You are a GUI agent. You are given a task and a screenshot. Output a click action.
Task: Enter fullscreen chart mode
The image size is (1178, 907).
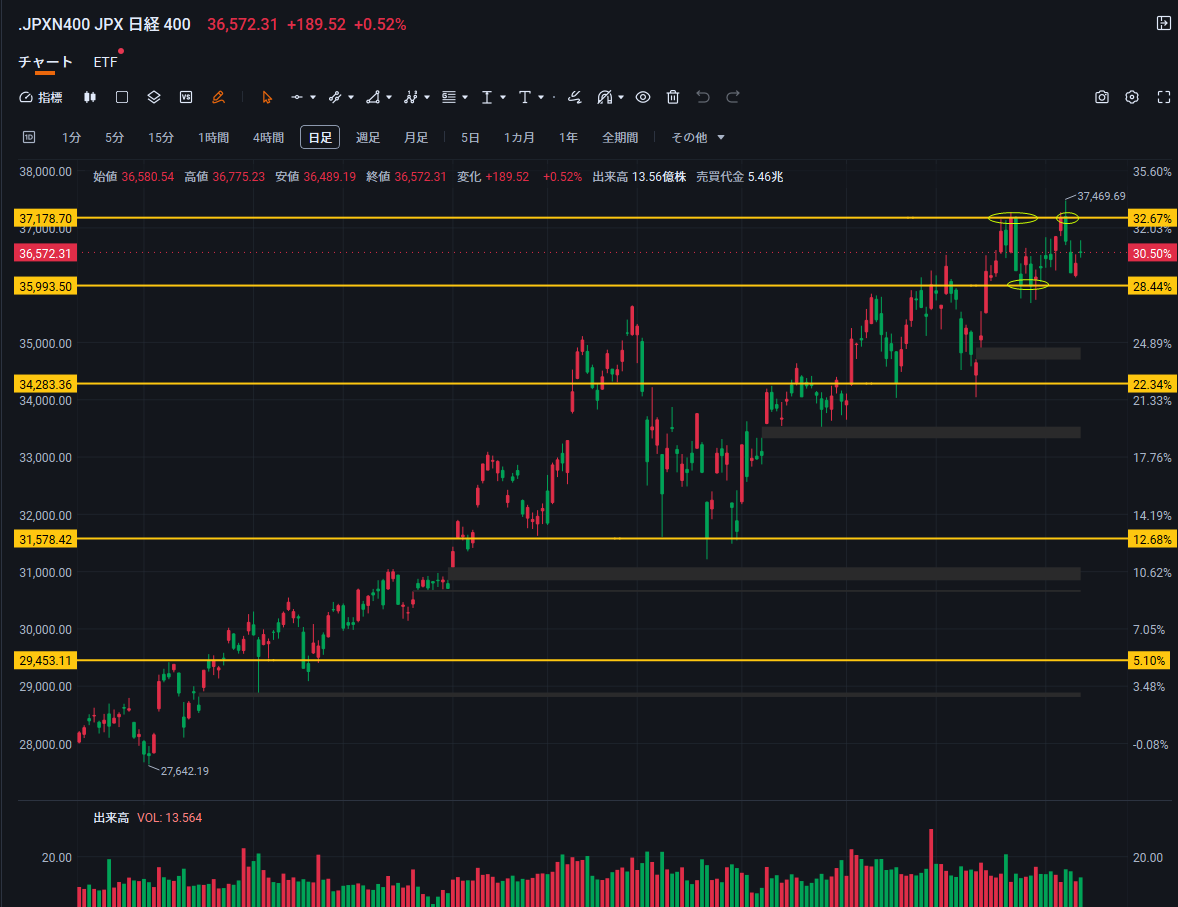point(1164,97)
